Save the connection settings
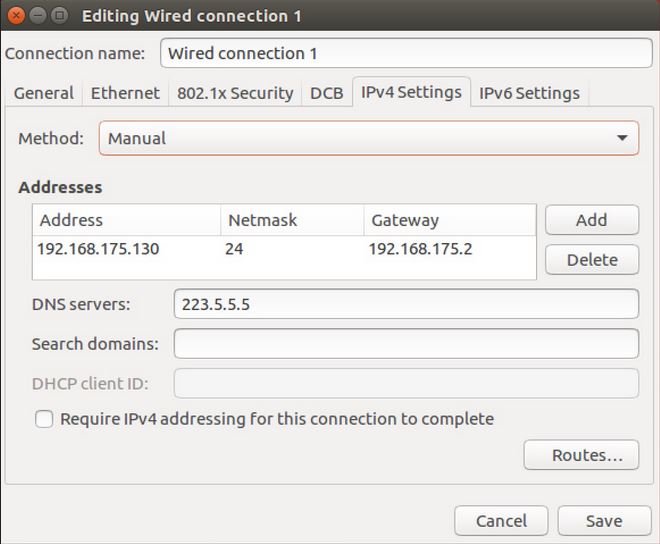The height and width of the screenshot is (544, 660). point(604,521)
